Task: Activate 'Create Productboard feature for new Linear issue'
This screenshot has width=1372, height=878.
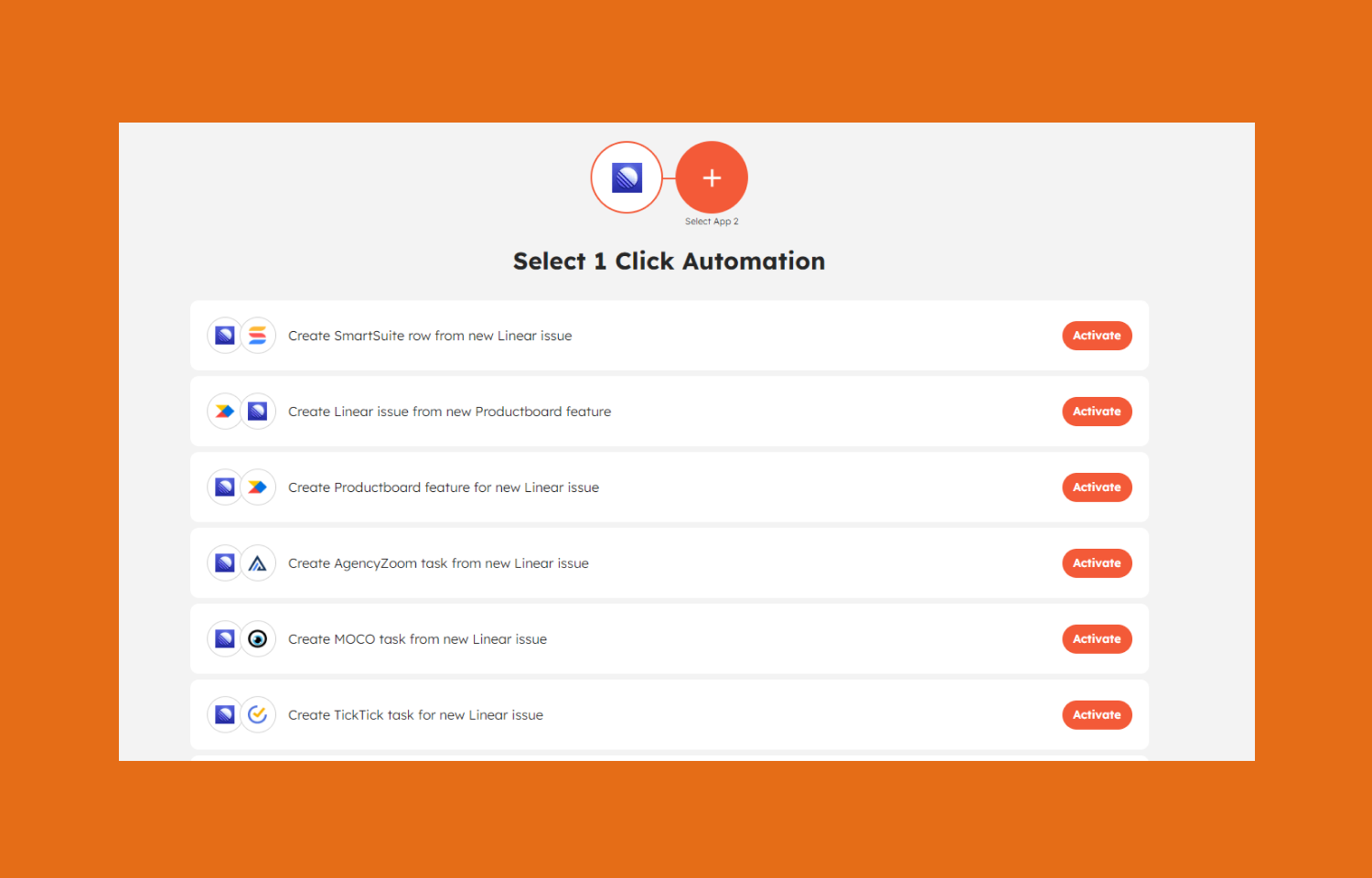Action: (x=1097, y=487)
